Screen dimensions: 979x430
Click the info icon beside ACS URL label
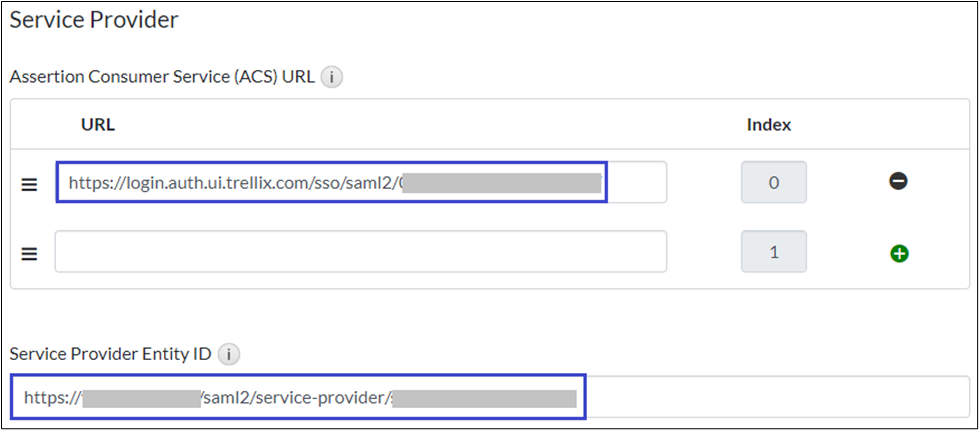(332, 77)
